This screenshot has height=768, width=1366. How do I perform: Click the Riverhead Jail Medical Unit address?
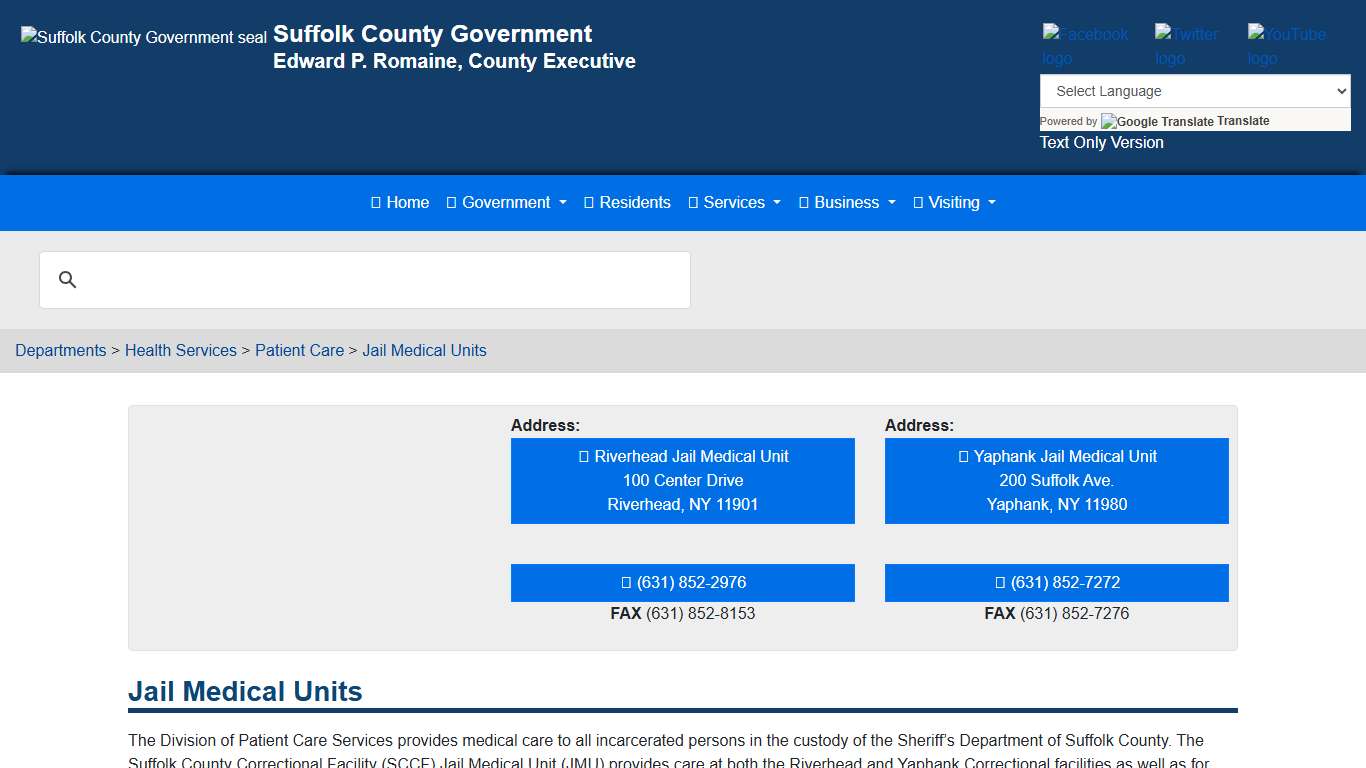[683, 481]
